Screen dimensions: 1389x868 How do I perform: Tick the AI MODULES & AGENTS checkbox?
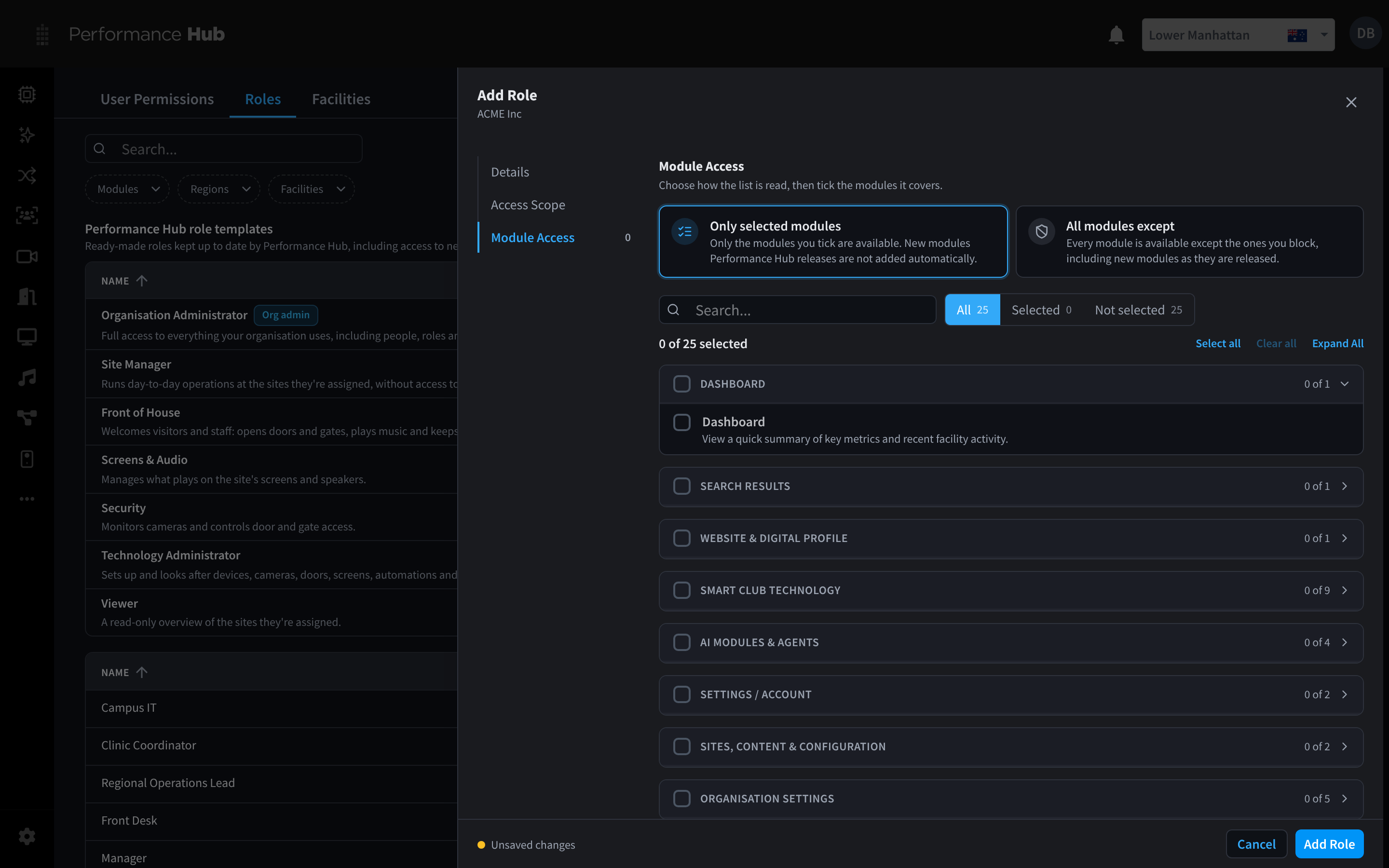click(x=682, y=642)
